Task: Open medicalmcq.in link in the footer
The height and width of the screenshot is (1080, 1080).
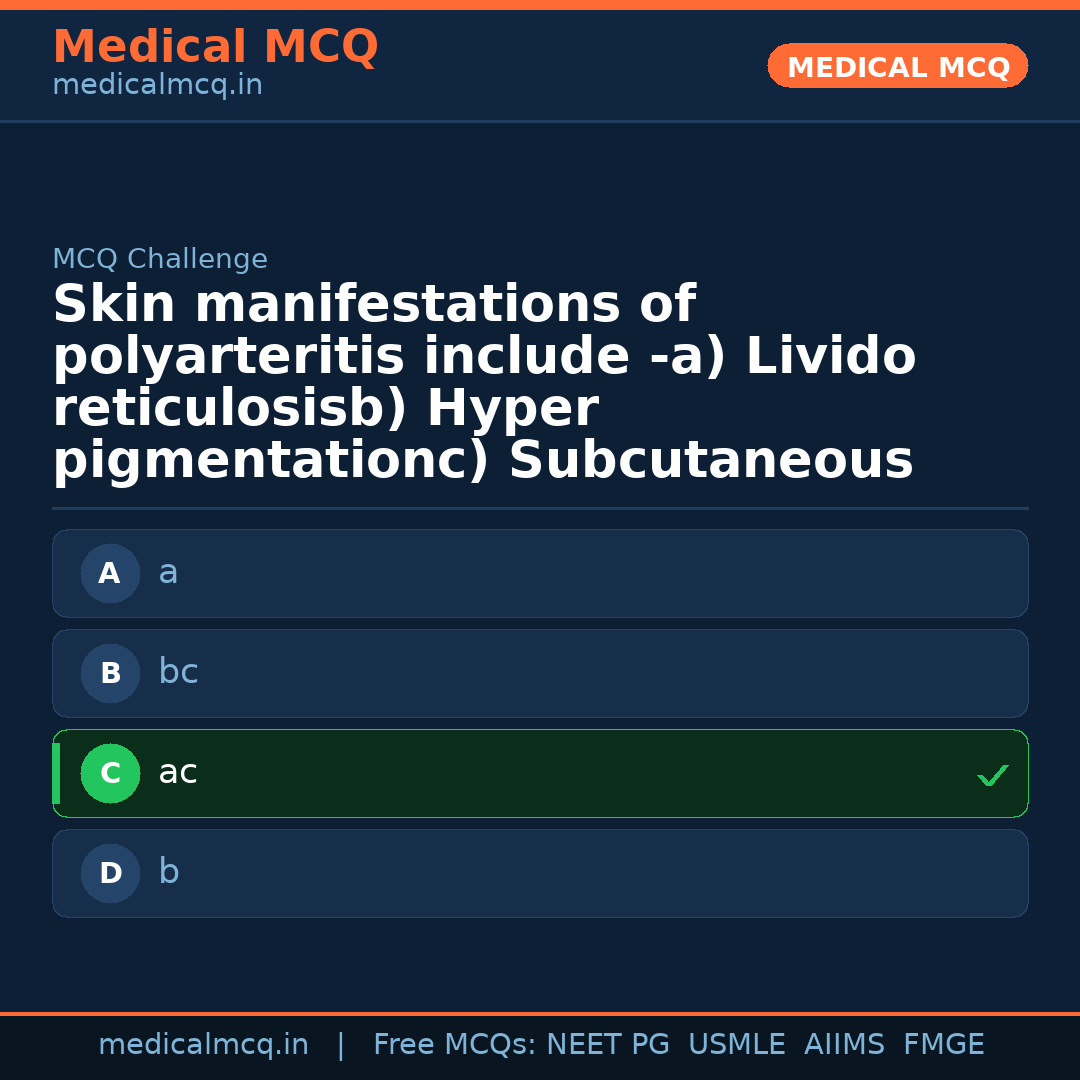Action: (x=203, y=1045)
